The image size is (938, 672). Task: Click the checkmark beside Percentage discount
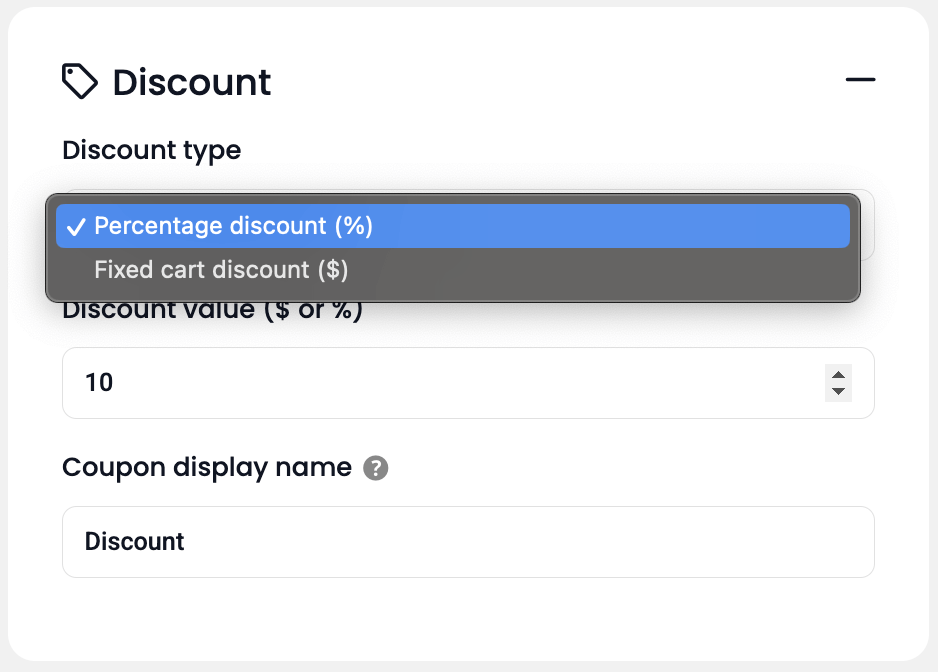click(75, 227)
